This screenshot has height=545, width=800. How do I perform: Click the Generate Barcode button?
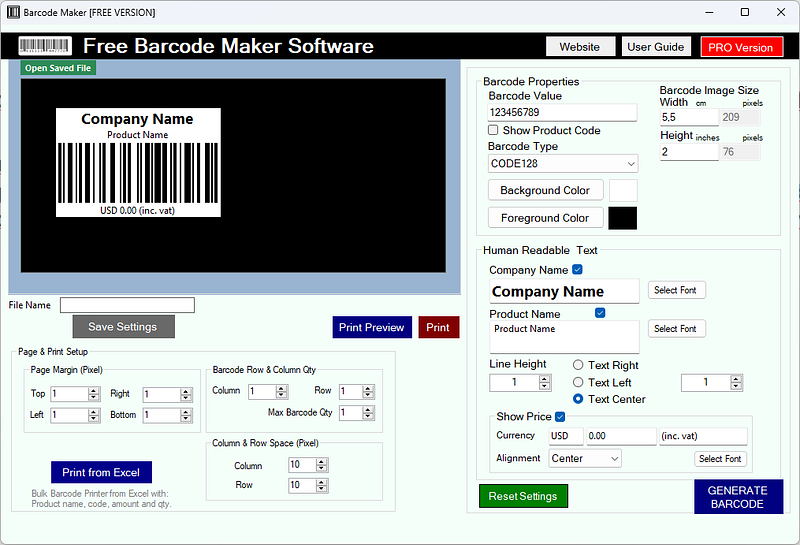point(738,497)
